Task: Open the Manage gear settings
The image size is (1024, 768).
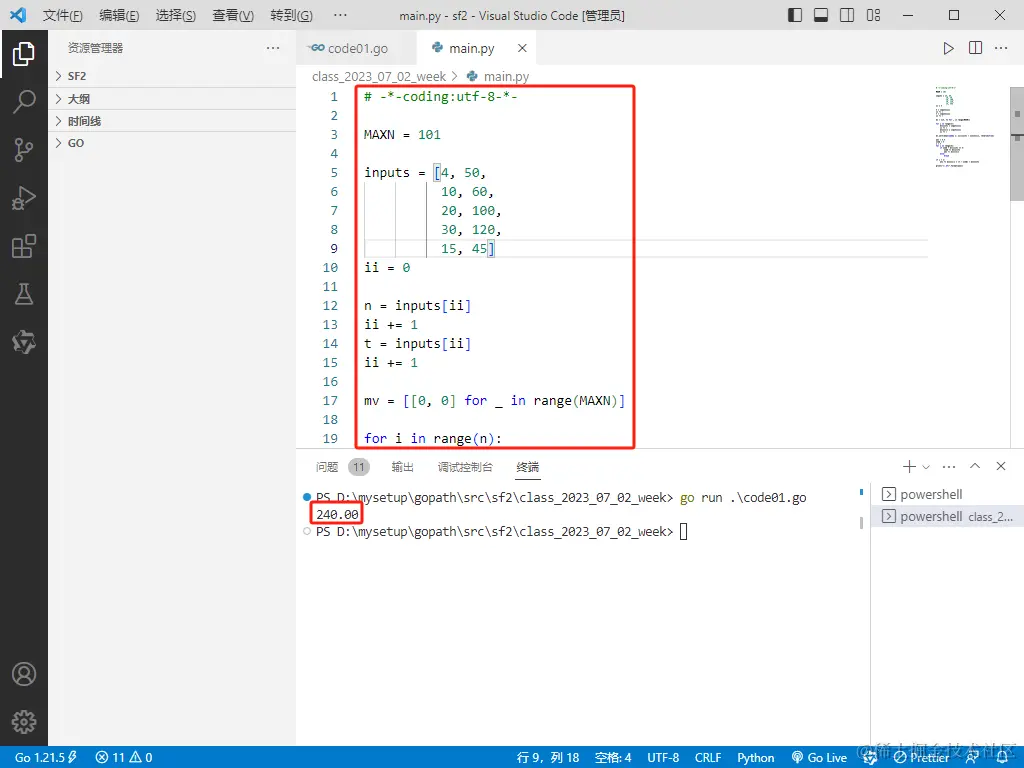Action: pos(24,722)
